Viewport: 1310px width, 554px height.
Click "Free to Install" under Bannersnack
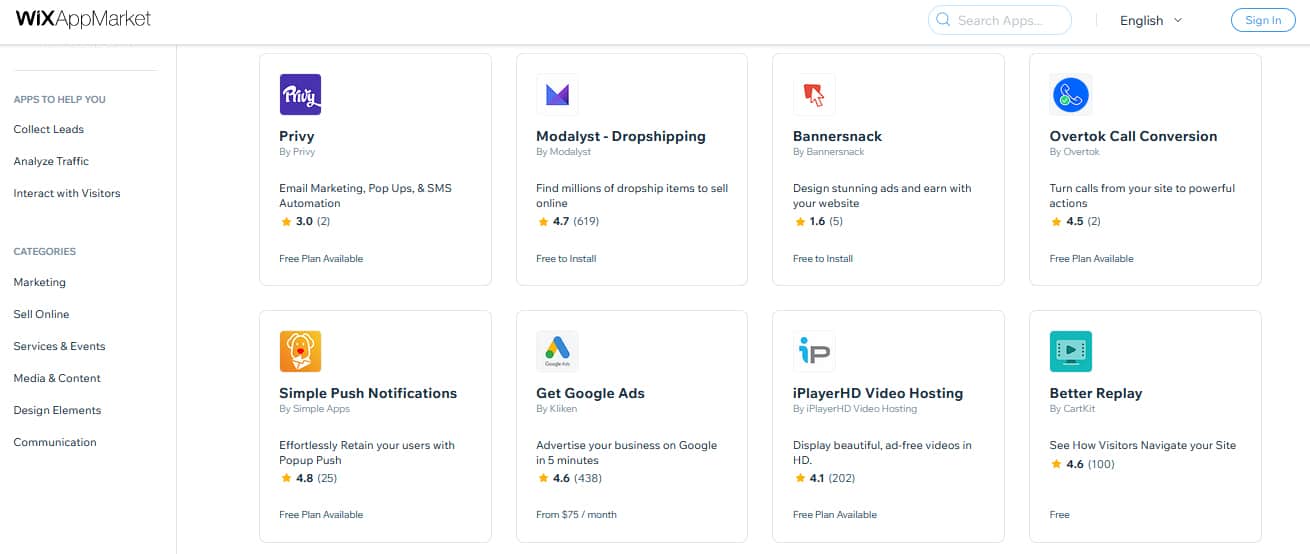(x=823, y=258)
